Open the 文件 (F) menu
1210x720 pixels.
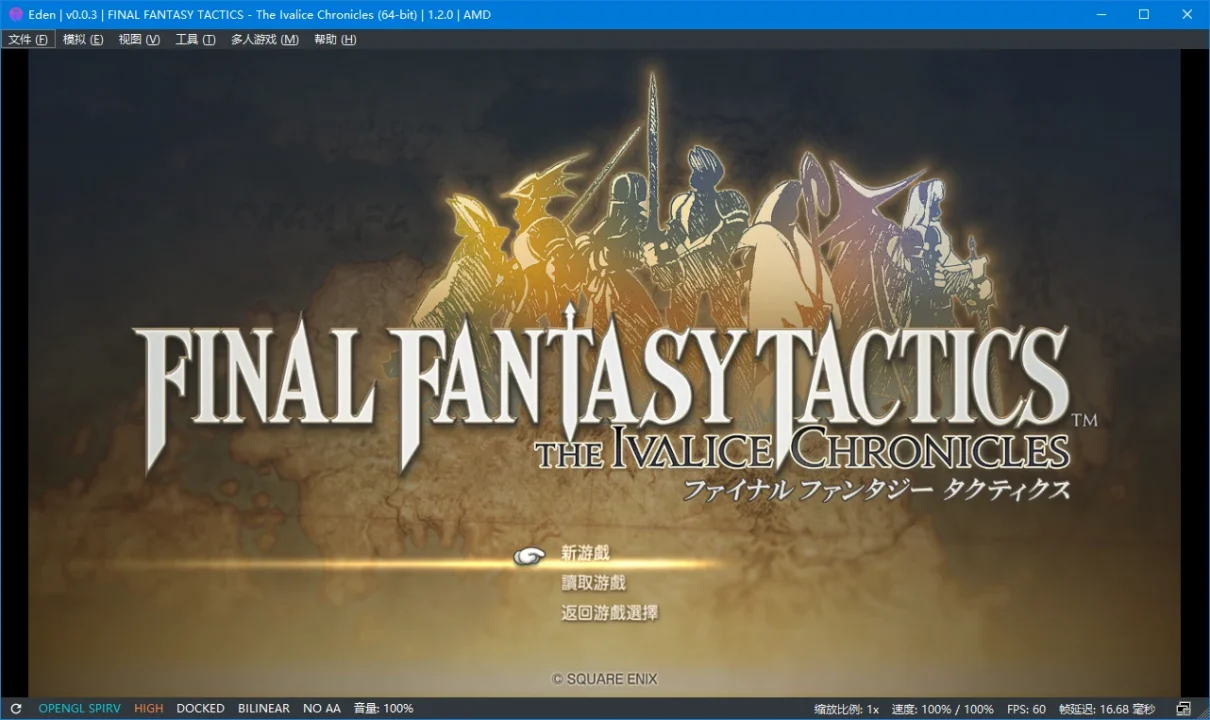[x=28, y=40]
